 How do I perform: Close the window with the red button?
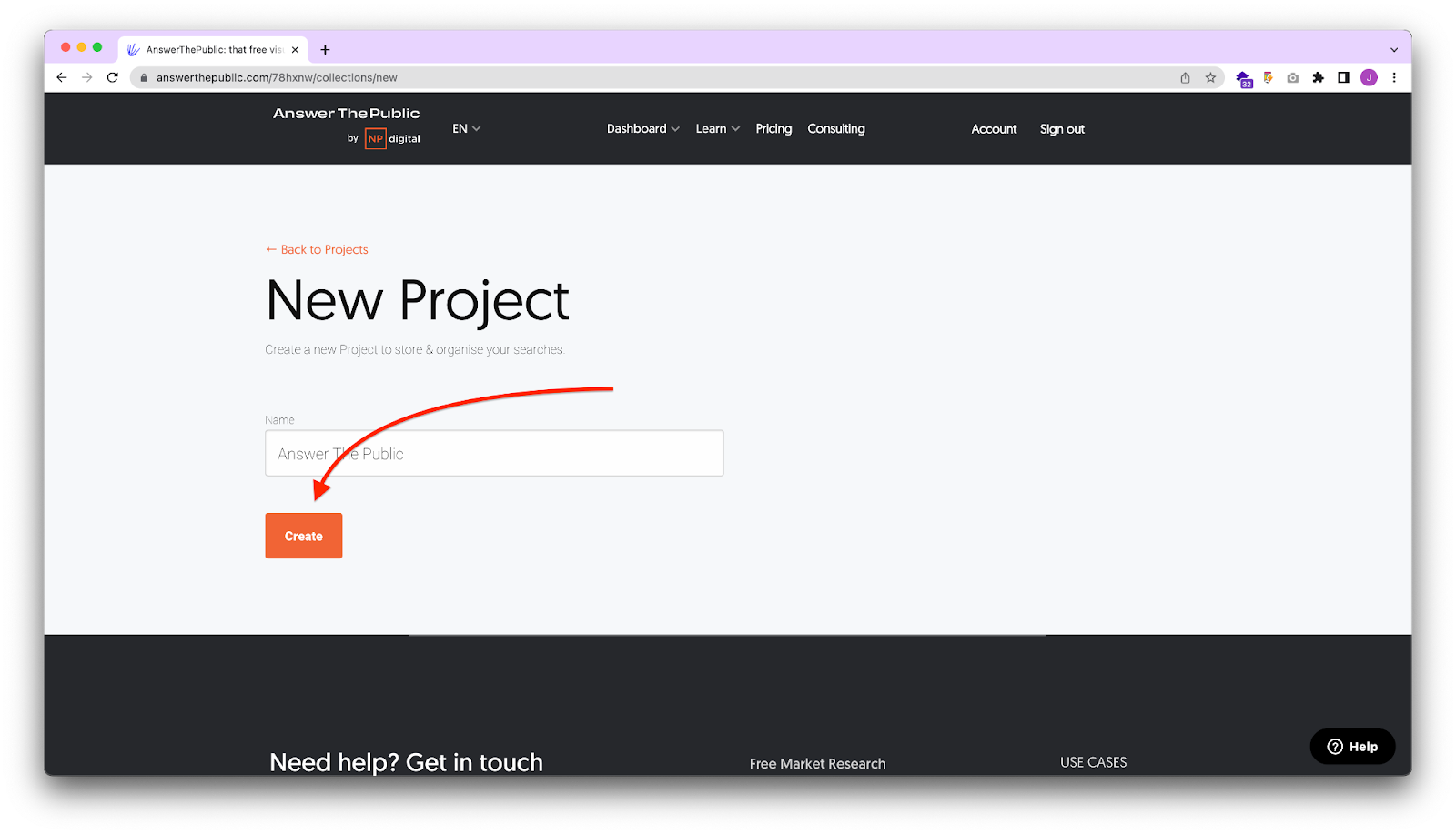[x=66, y=47]
